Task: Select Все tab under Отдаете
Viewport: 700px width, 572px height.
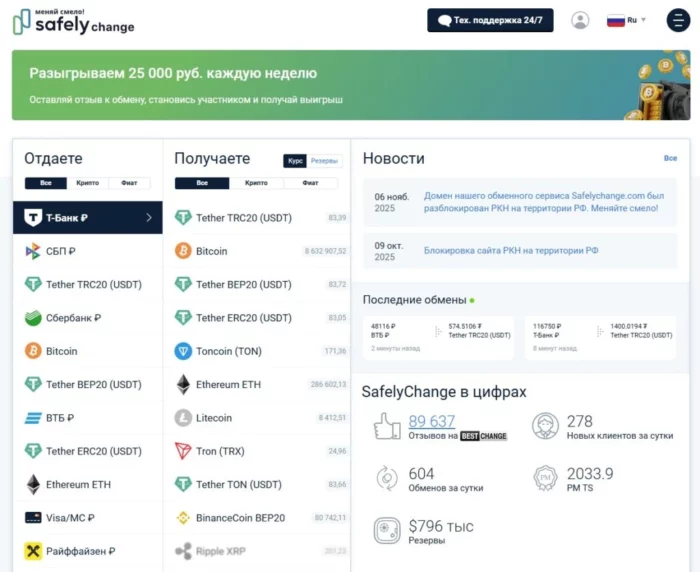Action: [46, 183]
